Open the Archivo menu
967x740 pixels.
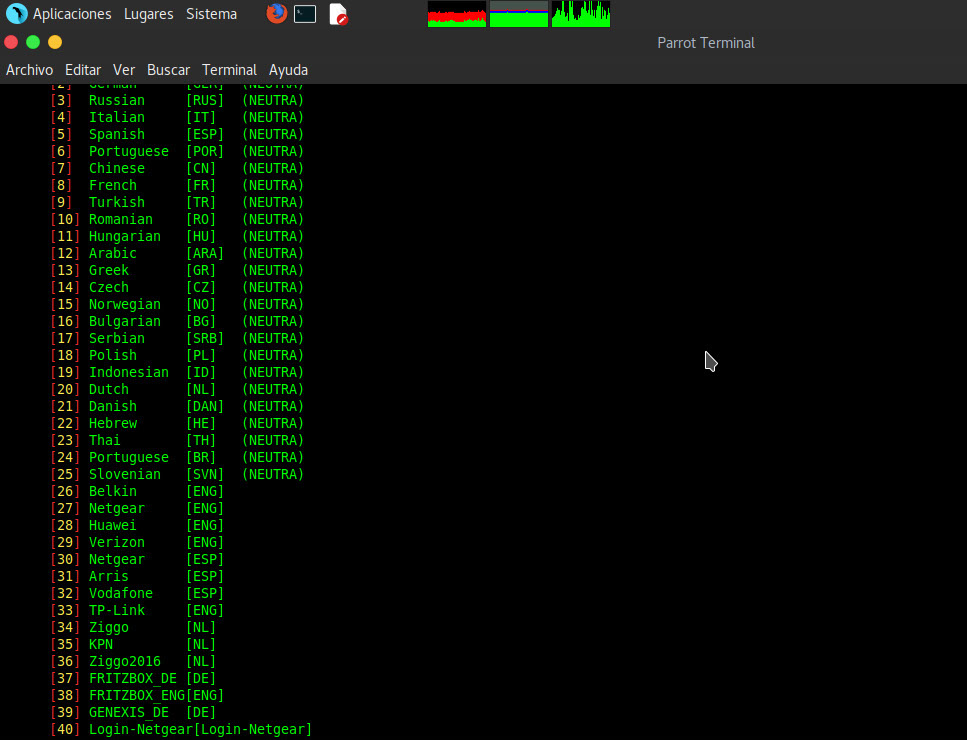(x=29, y=70)
